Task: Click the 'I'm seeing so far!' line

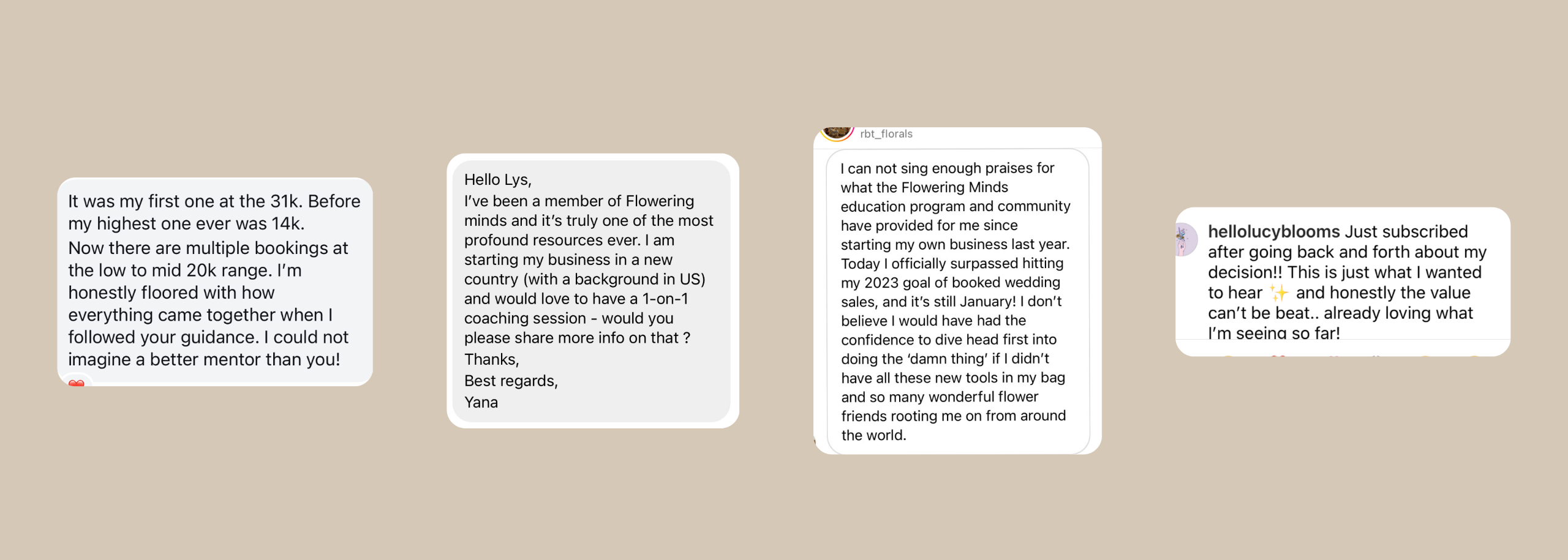Action: (x=1274, y=333)
